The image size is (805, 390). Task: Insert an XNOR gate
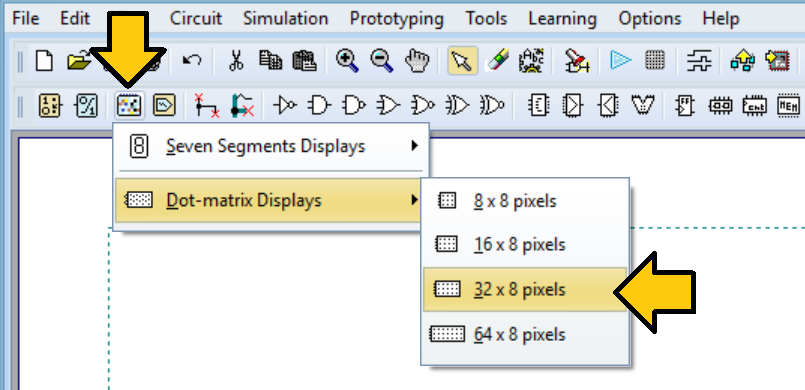[x=492, y=106]
